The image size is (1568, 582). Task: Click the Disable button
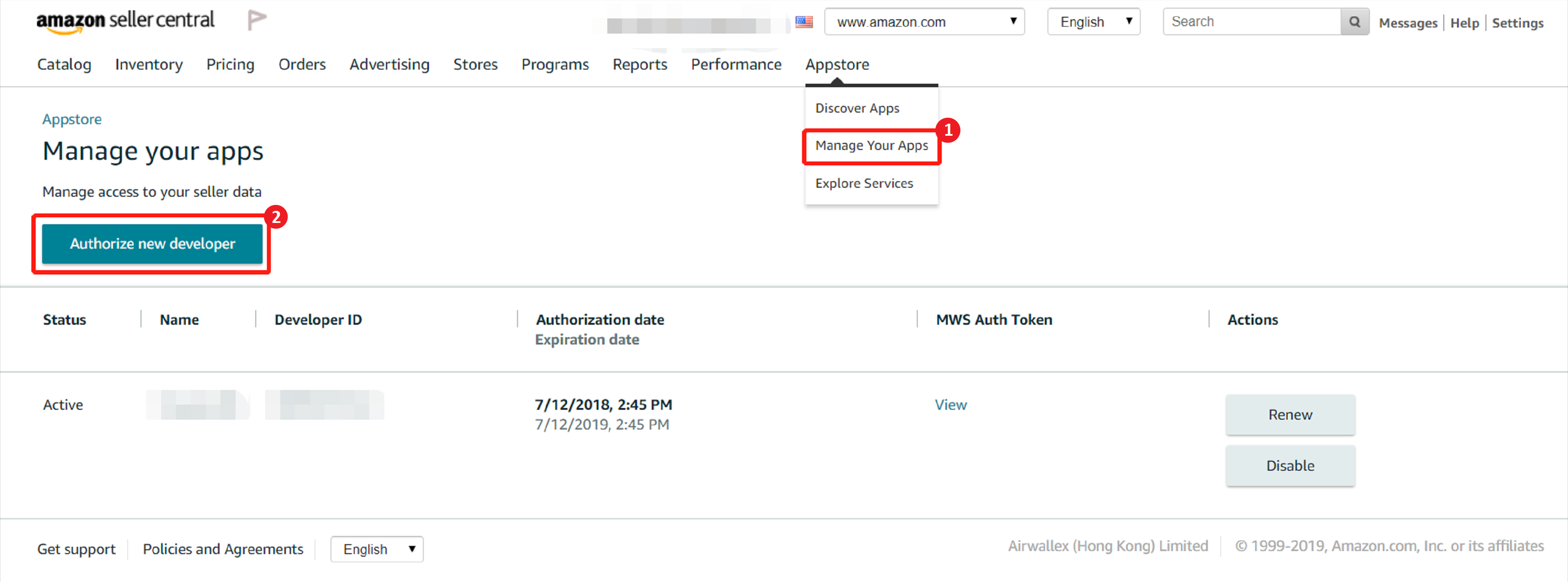coord(1290,466)
